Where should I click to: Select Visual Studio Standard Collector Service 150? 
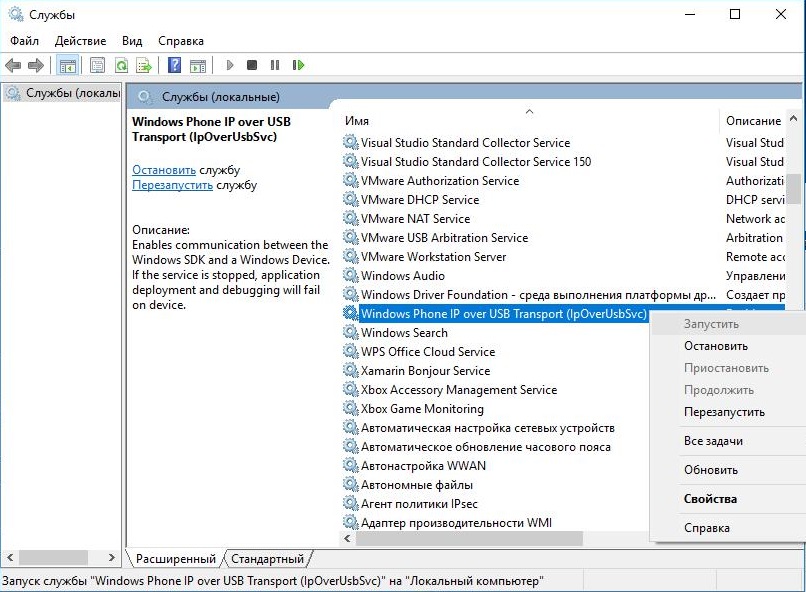[476, 161]
